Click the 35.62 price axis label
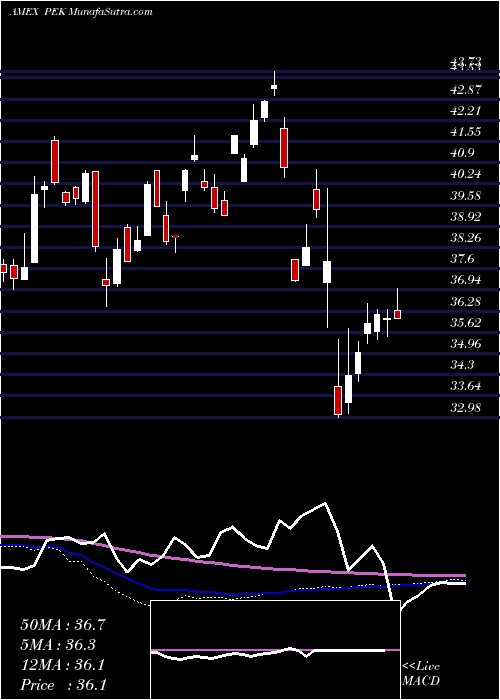 pyautogui.click(x=466, y=322)
